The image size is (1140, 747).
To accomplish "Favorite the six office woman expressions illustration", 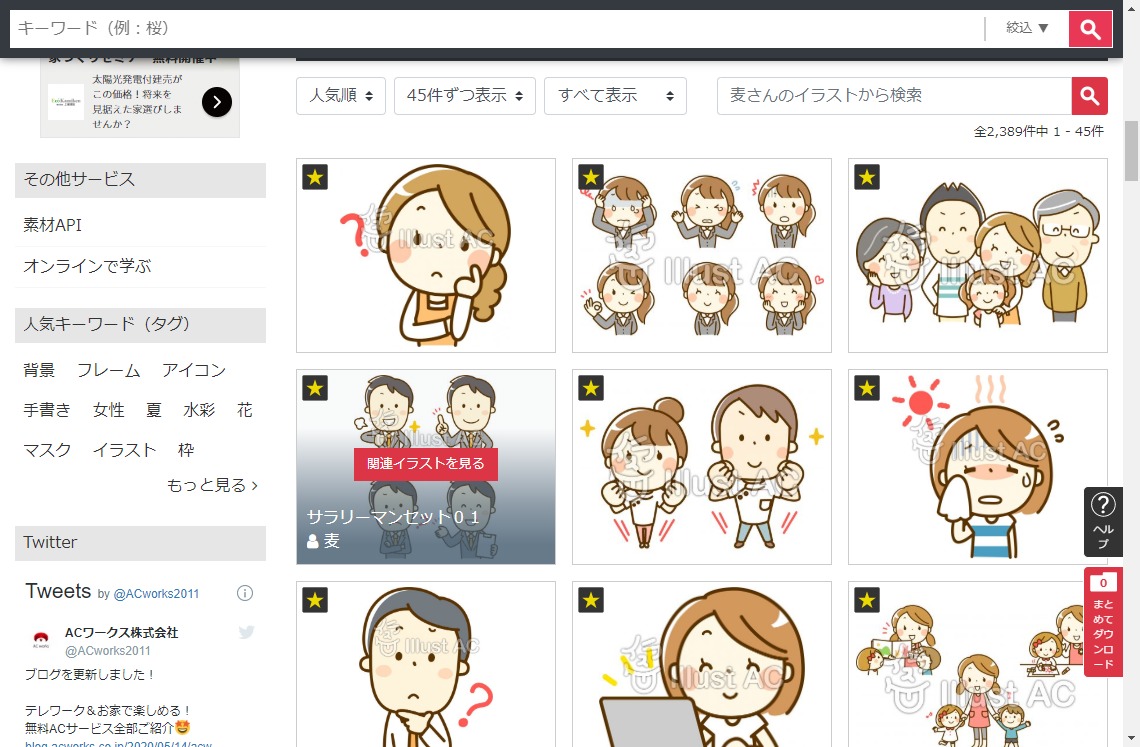I will tap(591, 177).
